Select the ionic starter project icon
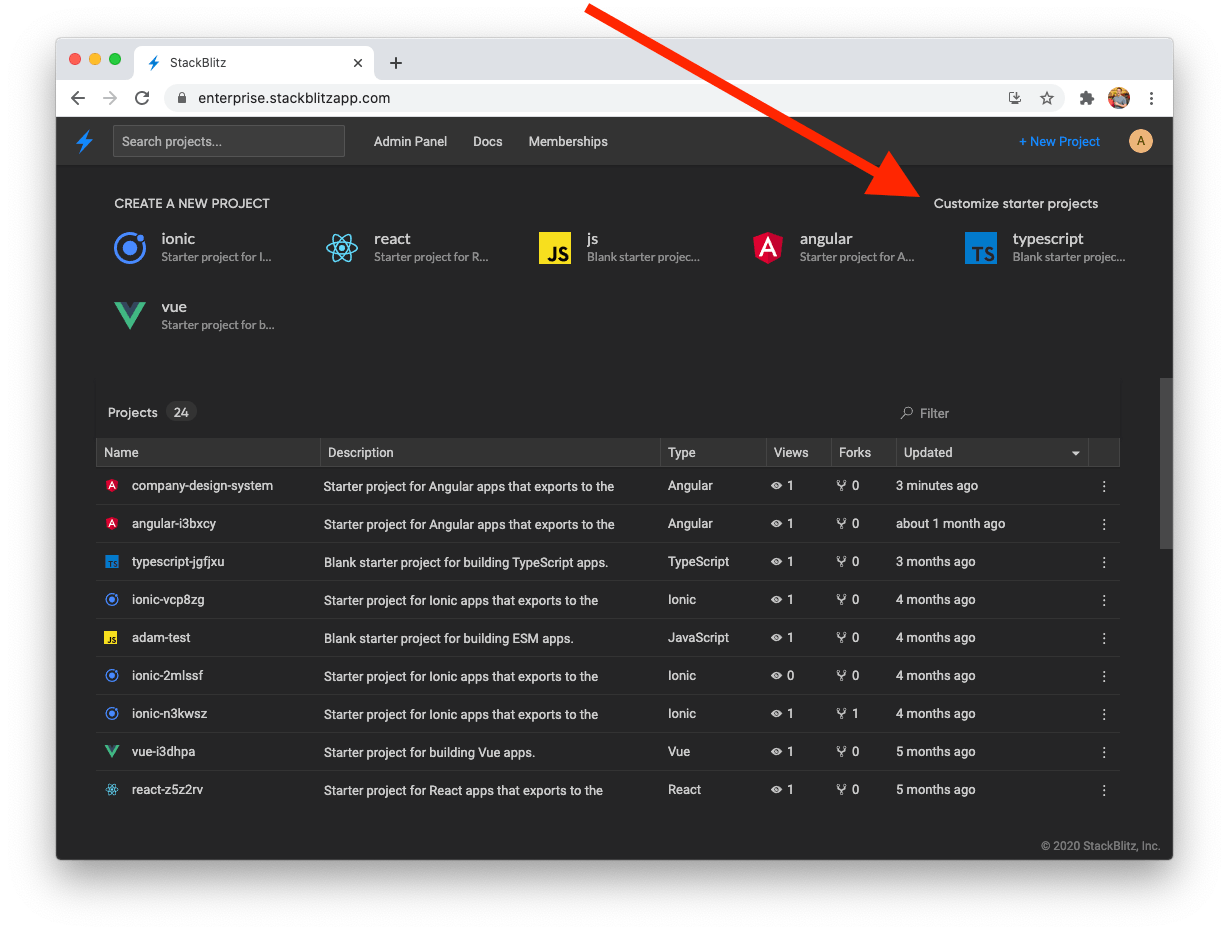 (130, 248)
